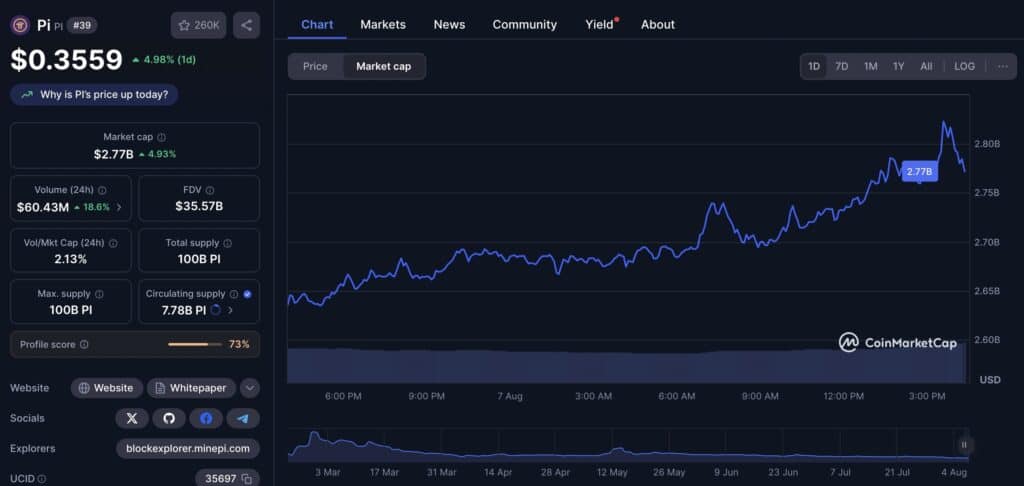Click the info icon beside Vol/Mkt Cap (24h)
Viewport: 1024px width, 486px height.
pyautogui.click(x=113, y=243)
